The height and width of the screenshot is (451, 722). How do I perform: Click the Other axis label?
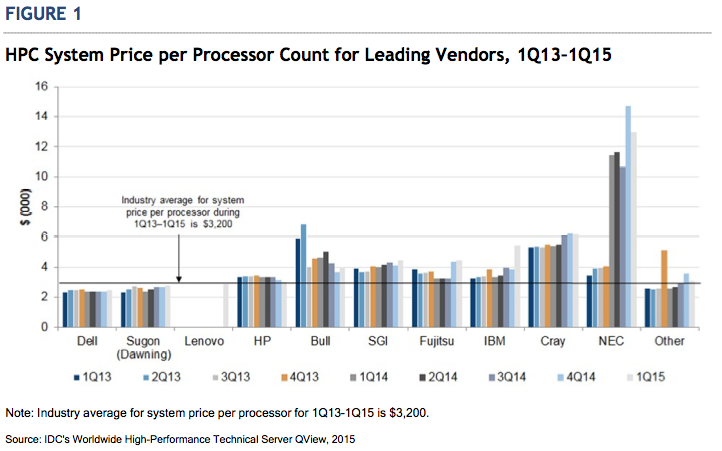pos(669,341)
